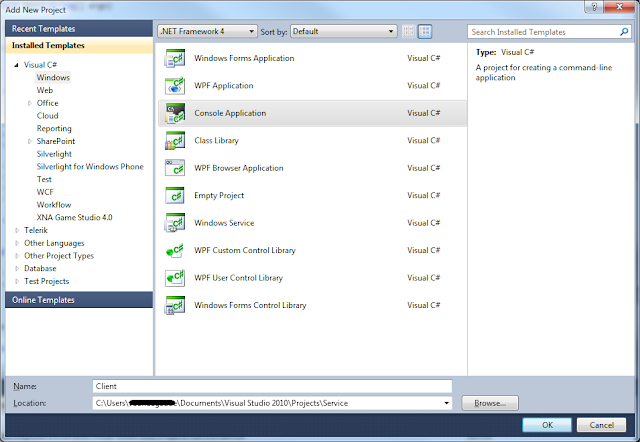Expand the Office tree node
The image size is (640, 442).
pos(29,103)
